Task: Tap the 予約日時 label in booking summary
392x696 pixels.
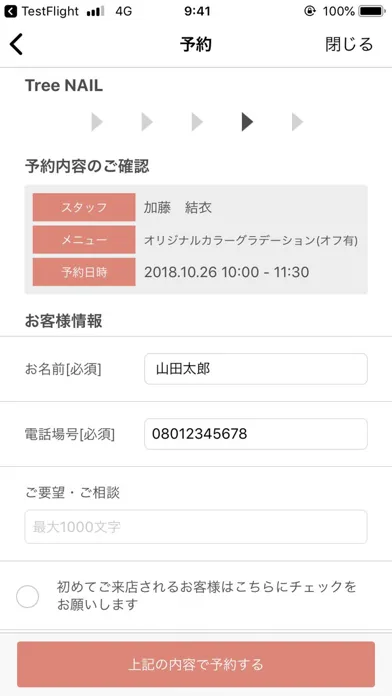Action: click(84, 272)
